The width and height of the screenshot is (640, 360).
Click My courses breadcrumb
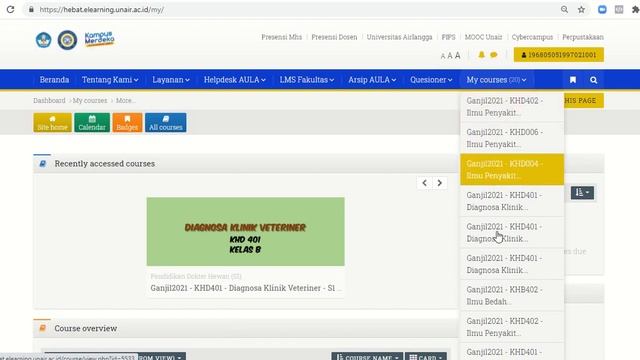coord(90,100)
